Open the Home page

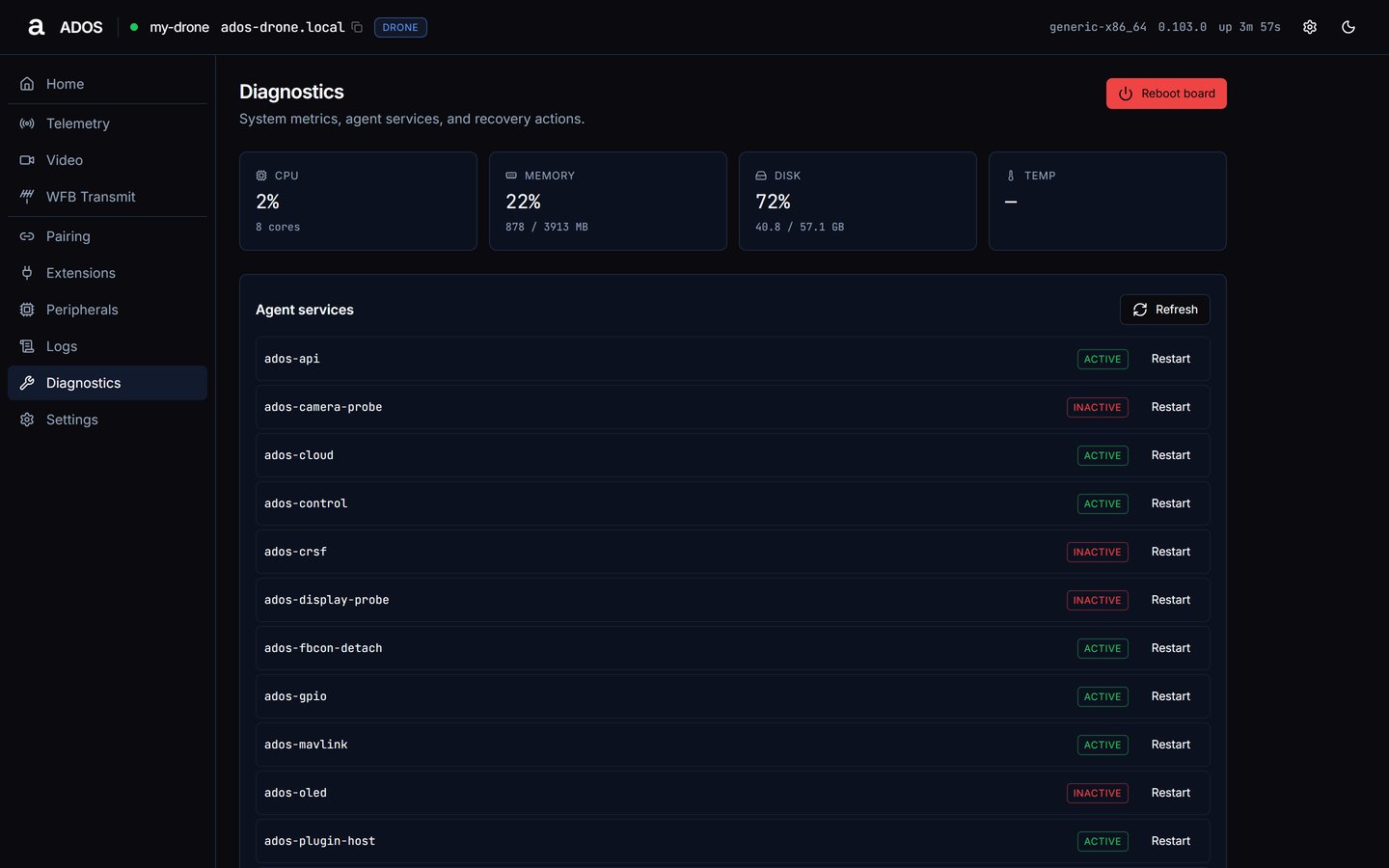tap(107, 84)
